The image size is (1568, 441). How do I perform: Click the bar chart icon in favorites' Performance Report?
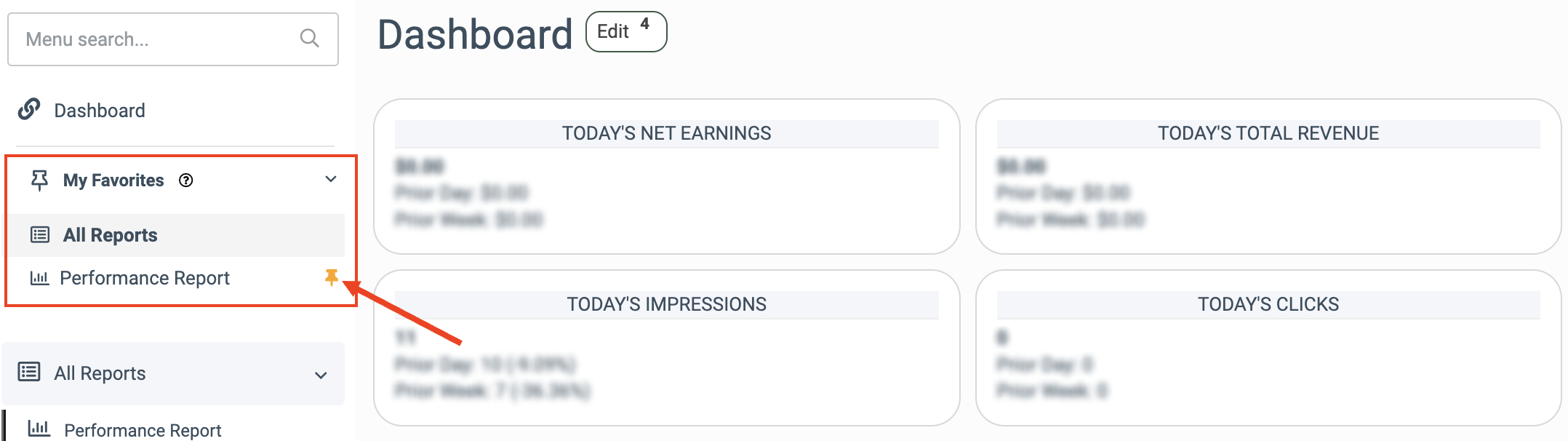point(39,278)
